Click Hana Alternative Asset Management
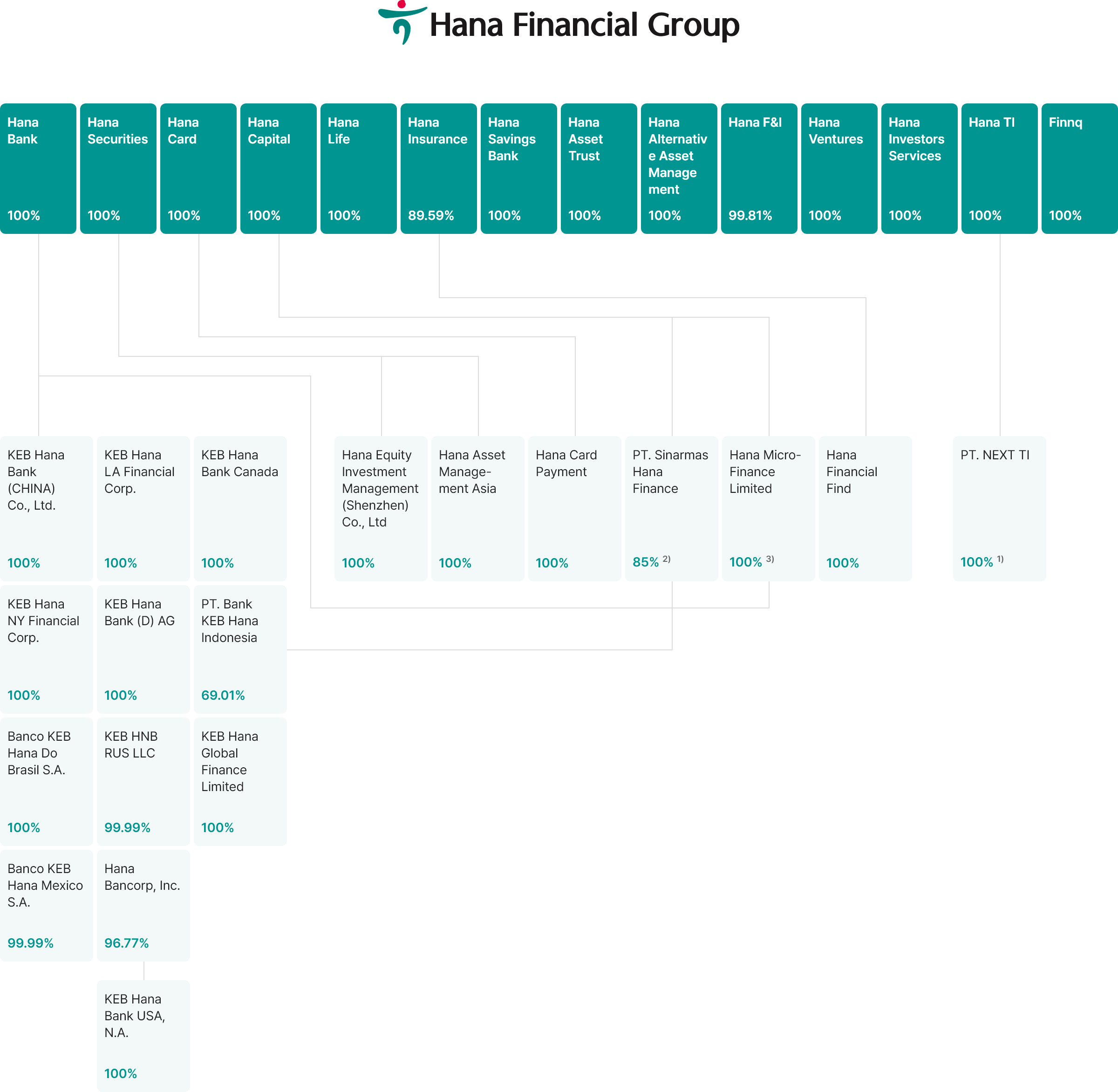 pos(679,167)
